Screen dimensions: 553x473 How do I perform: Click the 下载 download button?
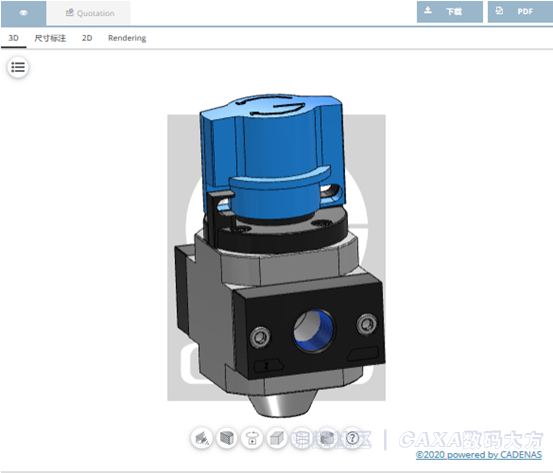(450, 12)
